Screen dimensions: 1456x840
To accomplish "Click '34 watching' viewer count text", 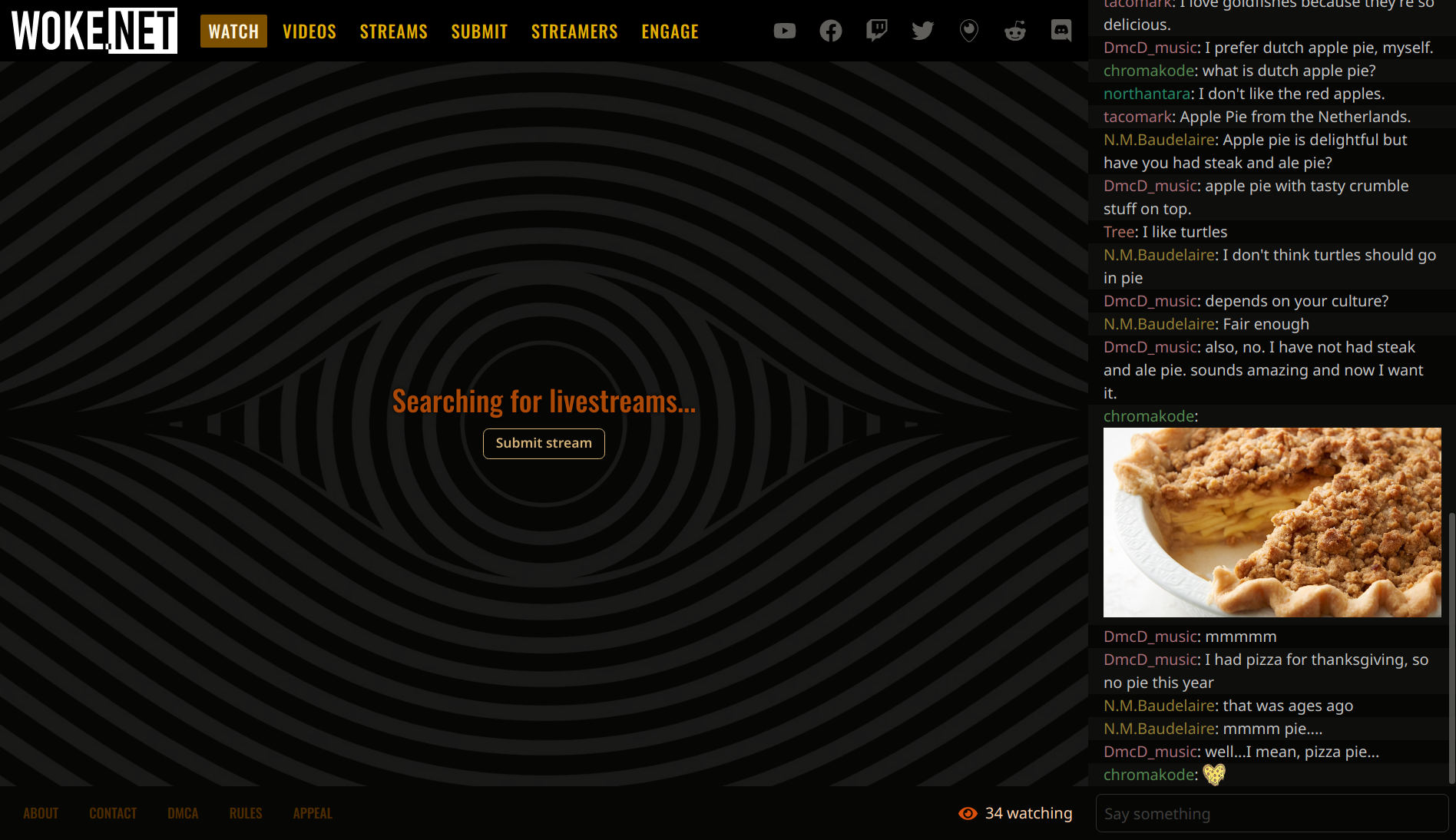I will [1028, 813].
